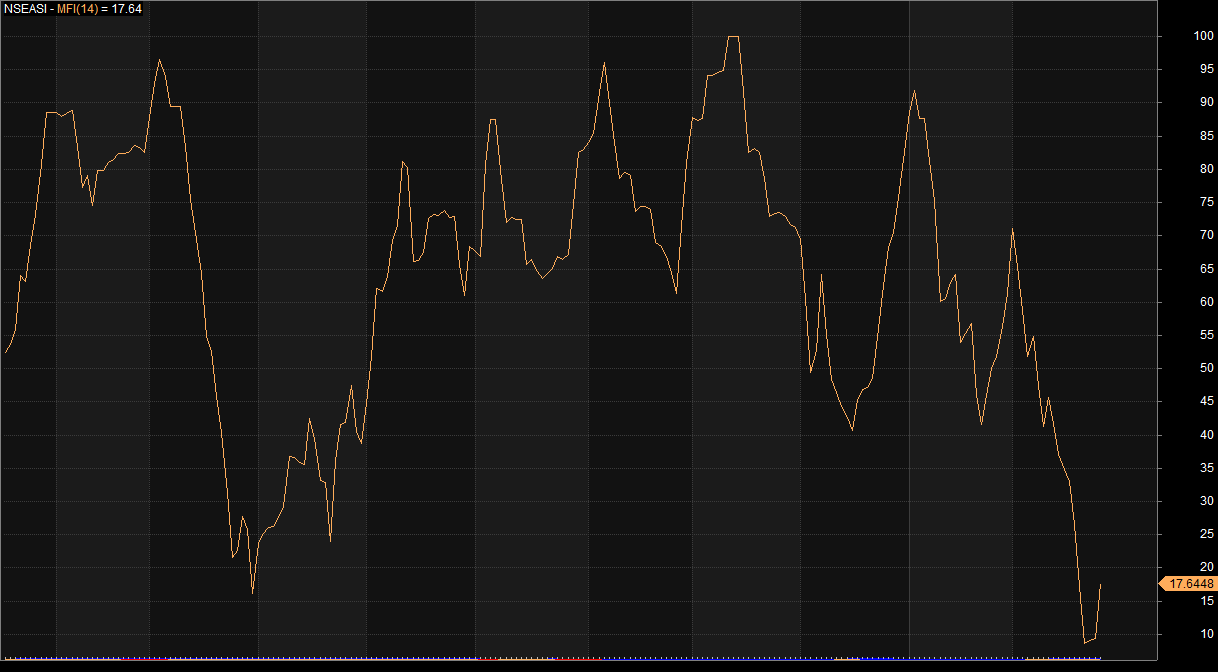Click the 17.64 indicator value readout

[x=126, y=8]
